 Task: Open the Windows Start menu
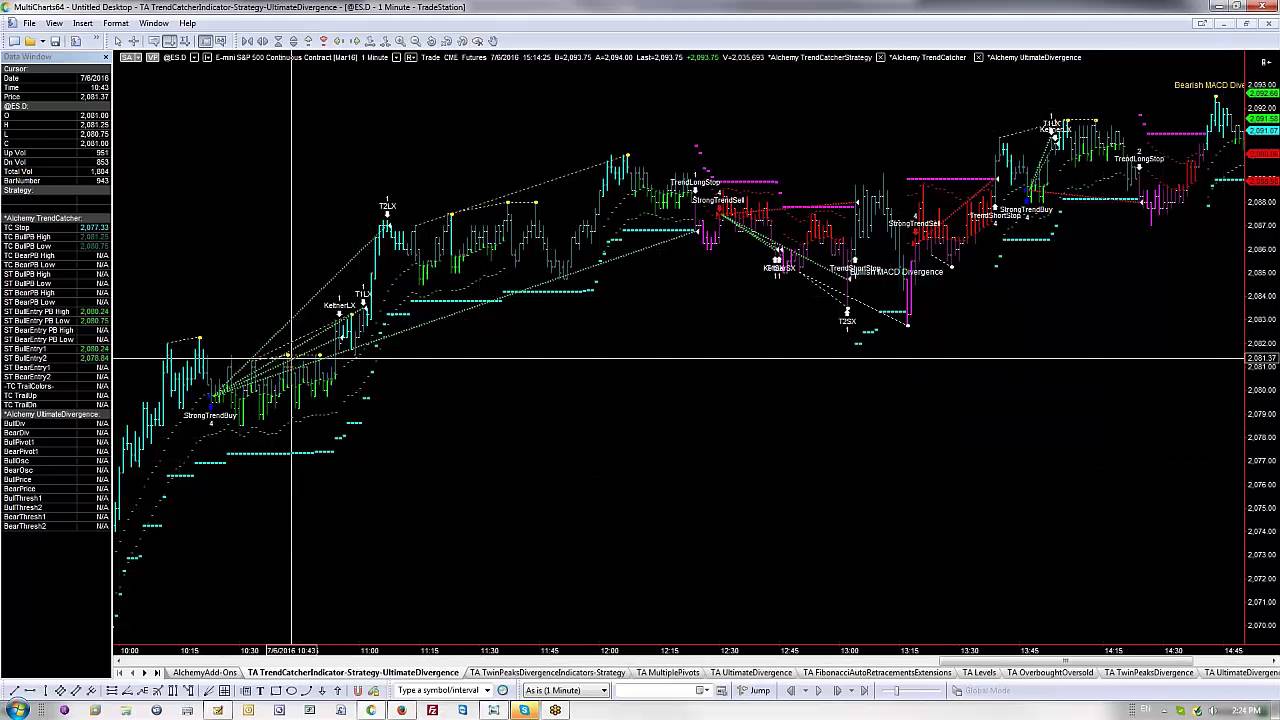point(19,709)
